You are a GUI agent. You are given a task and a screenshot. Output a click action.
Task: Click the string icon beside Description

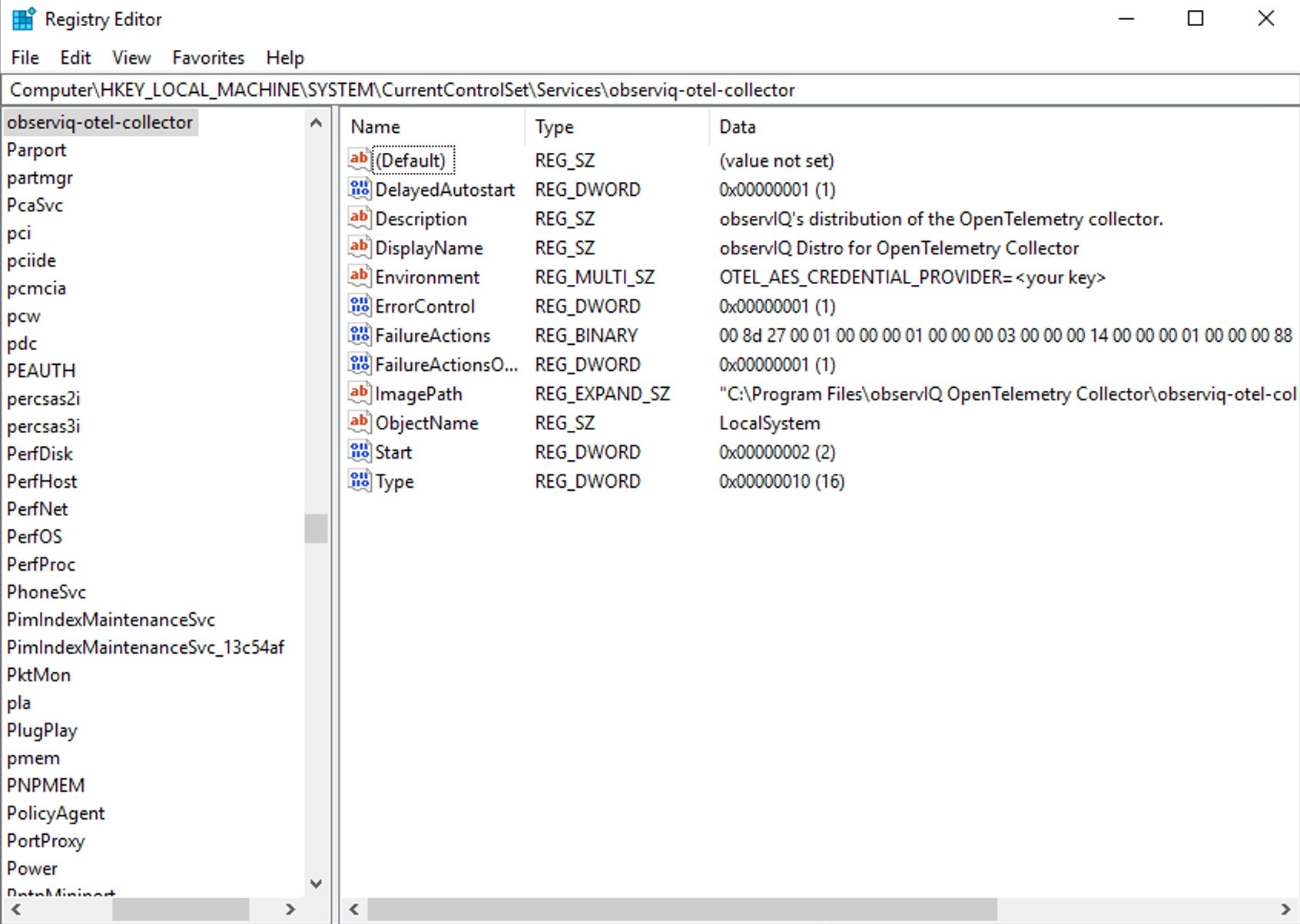tap(358, 218)
